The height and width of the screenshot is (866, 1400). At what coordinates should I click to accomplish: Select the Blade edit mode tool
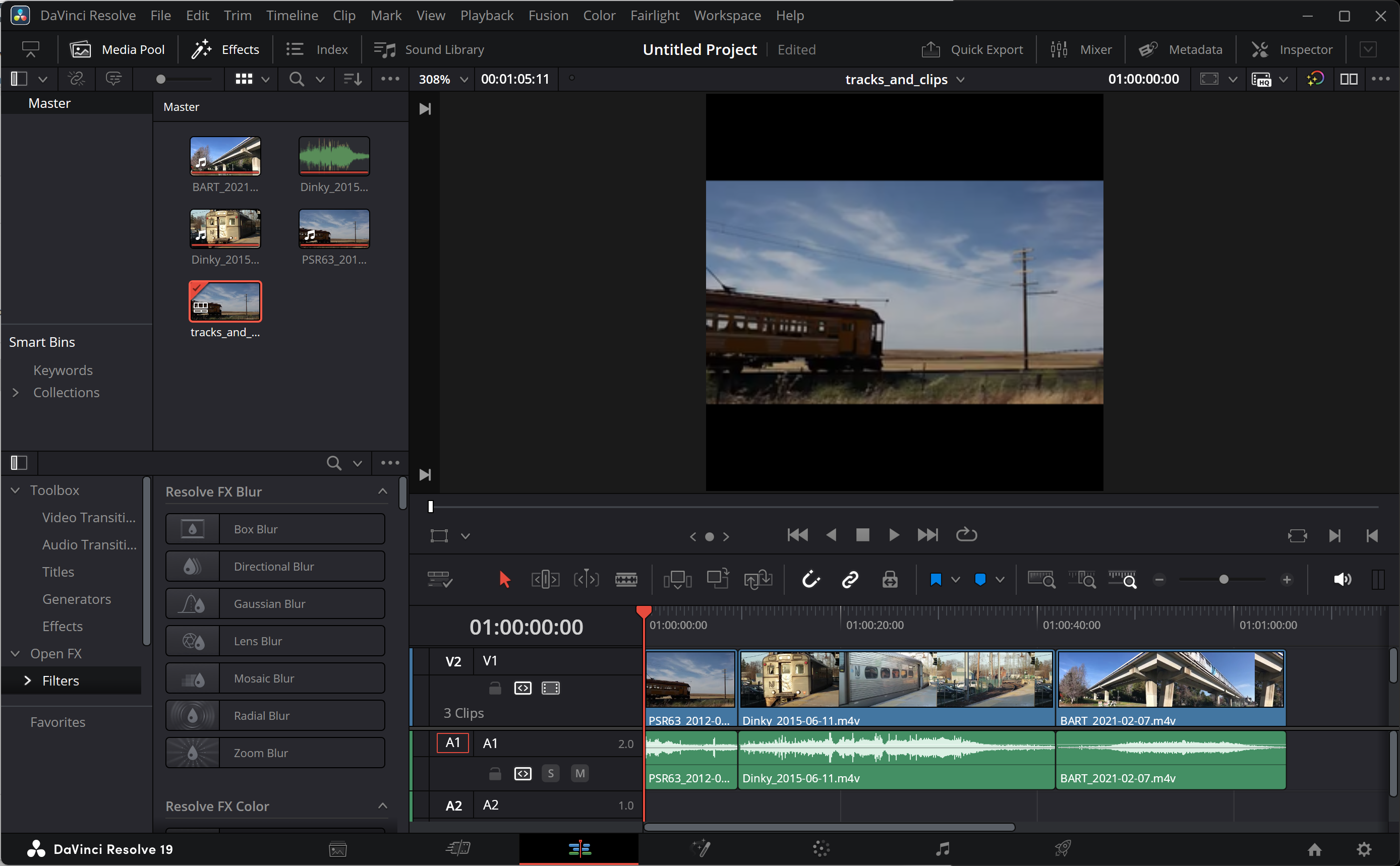626,580
